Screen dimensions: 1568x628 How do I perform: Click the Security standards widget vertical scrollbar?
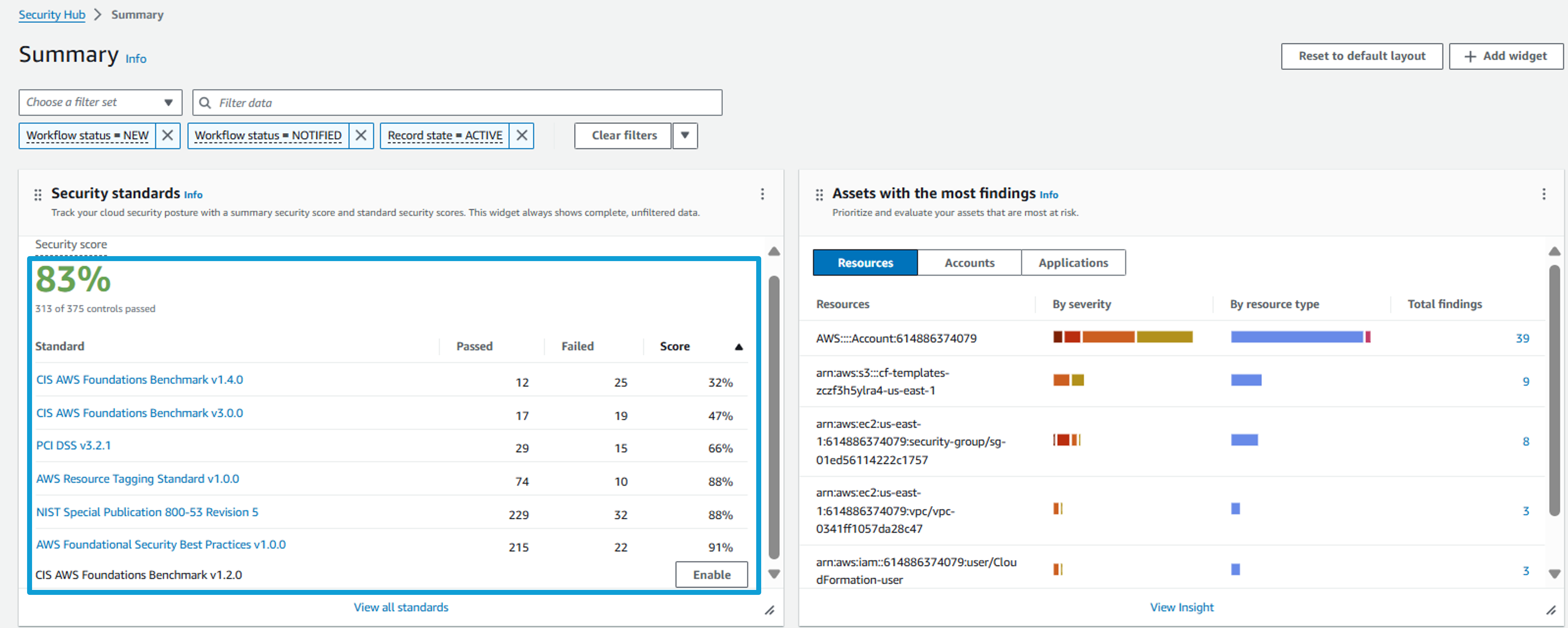click(x=774, y=417)
